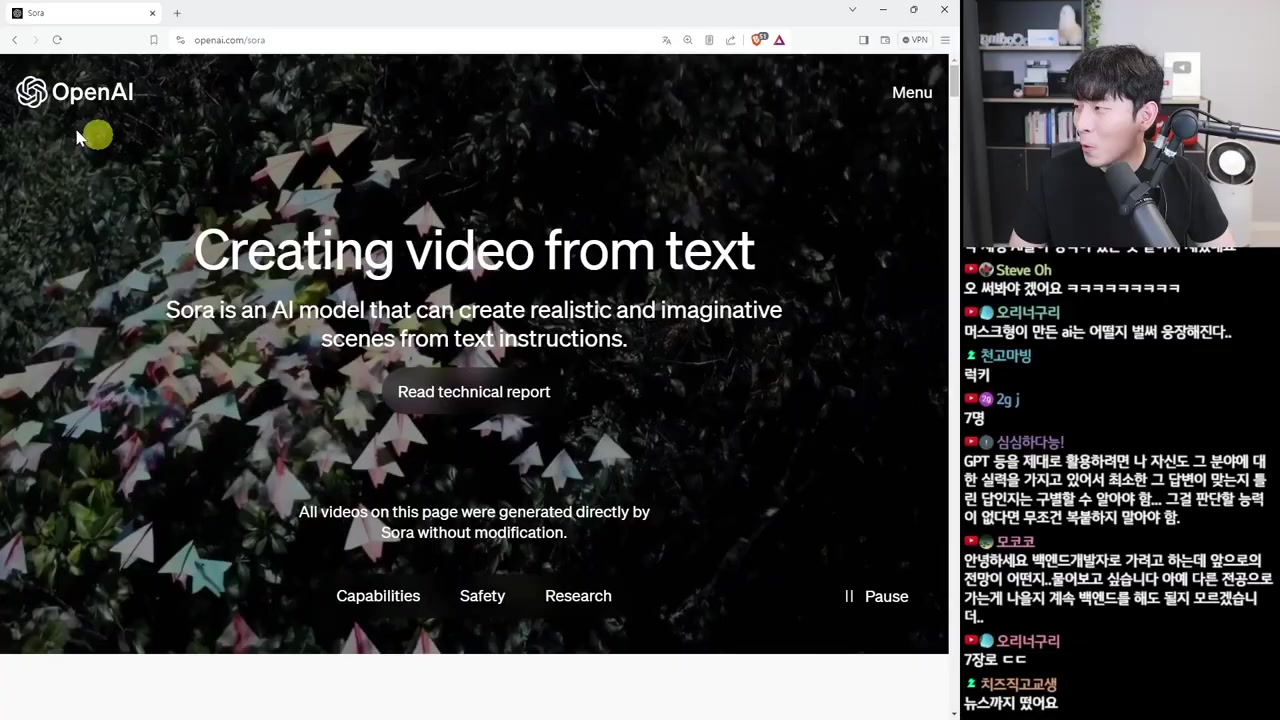The height and width of the screenshot is (720, 1280).
Task: Jump to the Capabilities section
Action: coord(378,596)
